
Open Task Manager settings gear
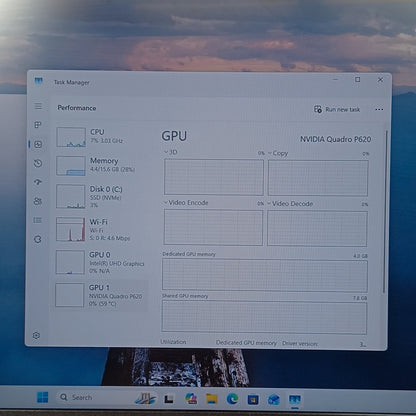(x=36, y=335)
